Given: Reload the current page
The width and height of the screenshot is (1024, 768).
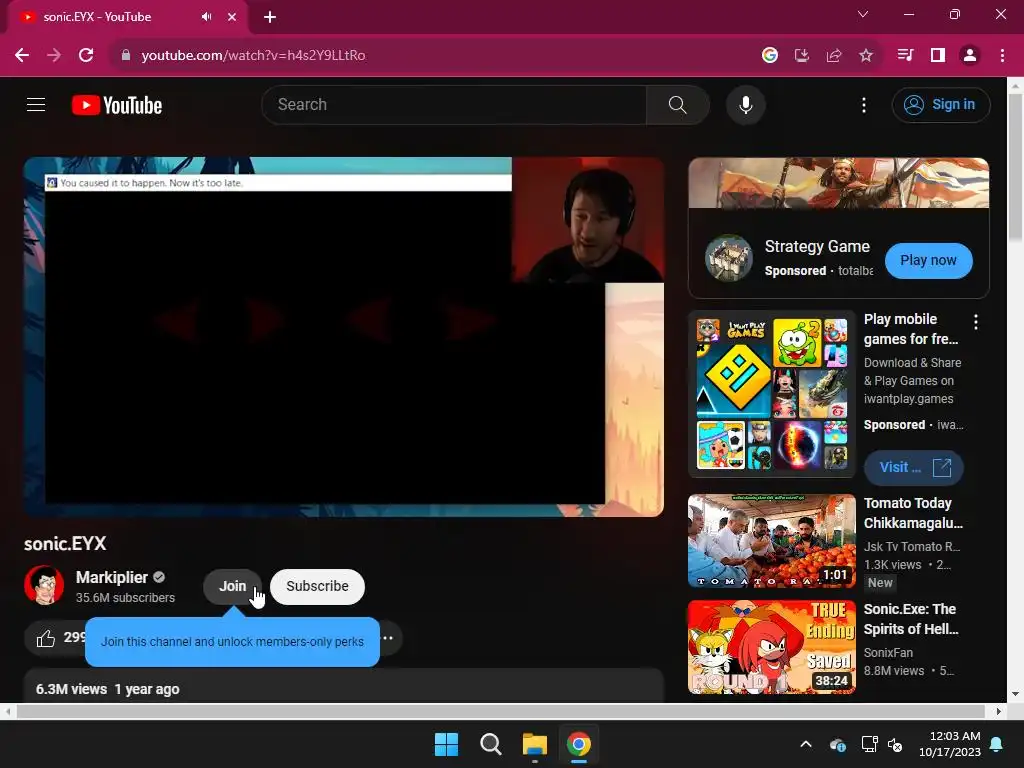Looking at the screenshot, I should coord(86,56).
